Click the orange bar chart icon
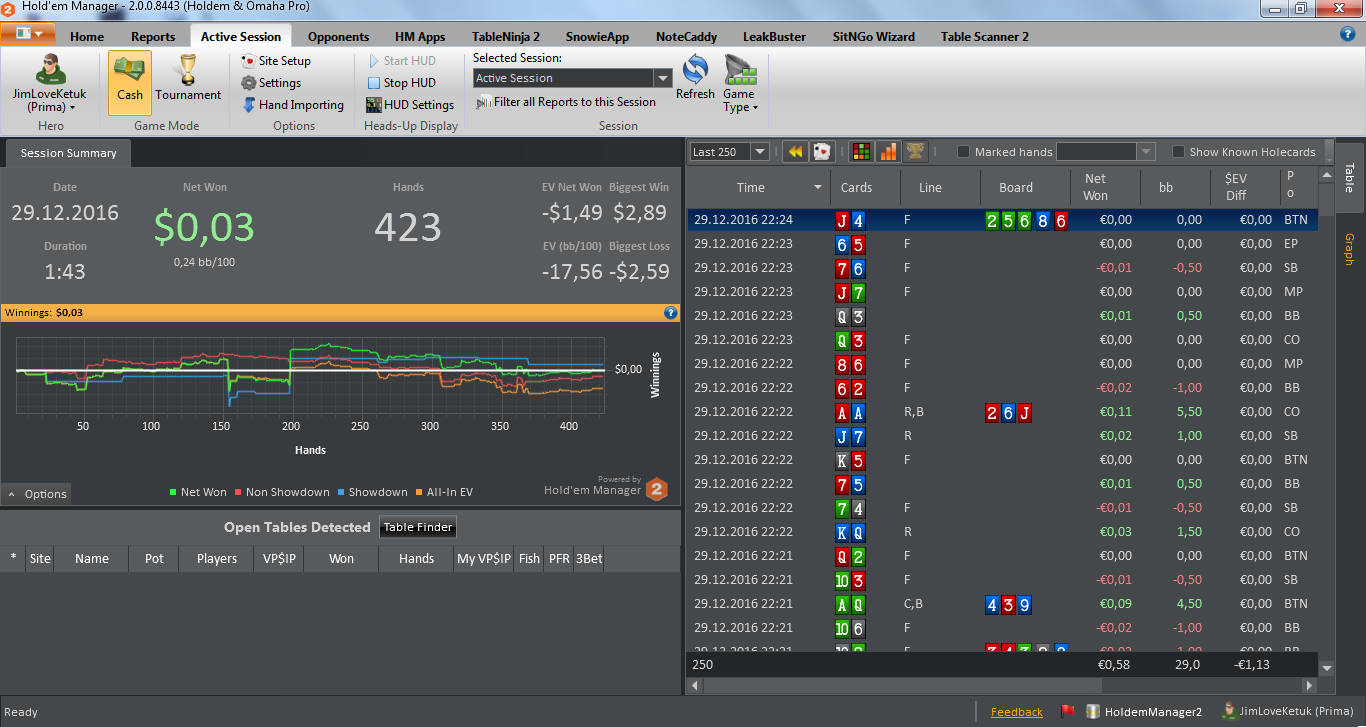 (887, 152)
